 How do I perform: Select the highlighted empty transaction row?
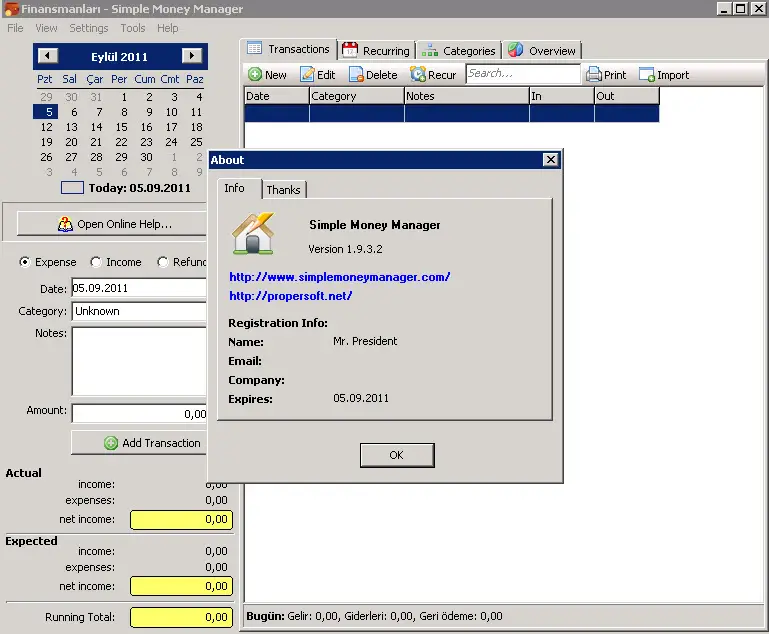pos(452,114)
